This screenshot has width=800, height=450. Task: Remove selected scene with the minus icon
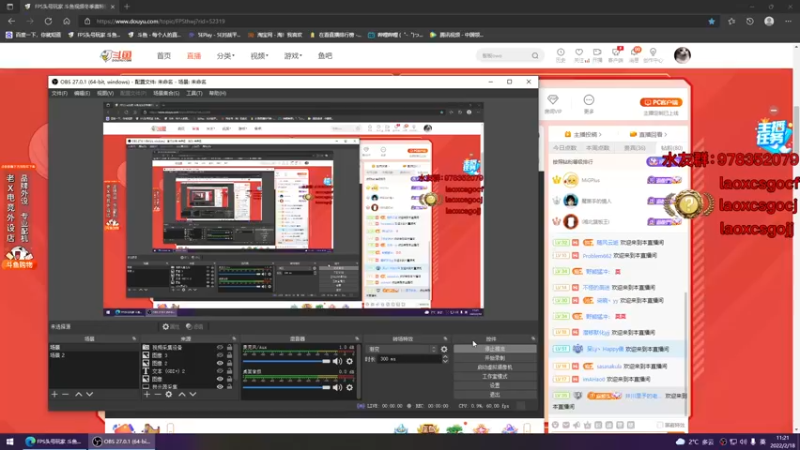[x=65, y=394]
